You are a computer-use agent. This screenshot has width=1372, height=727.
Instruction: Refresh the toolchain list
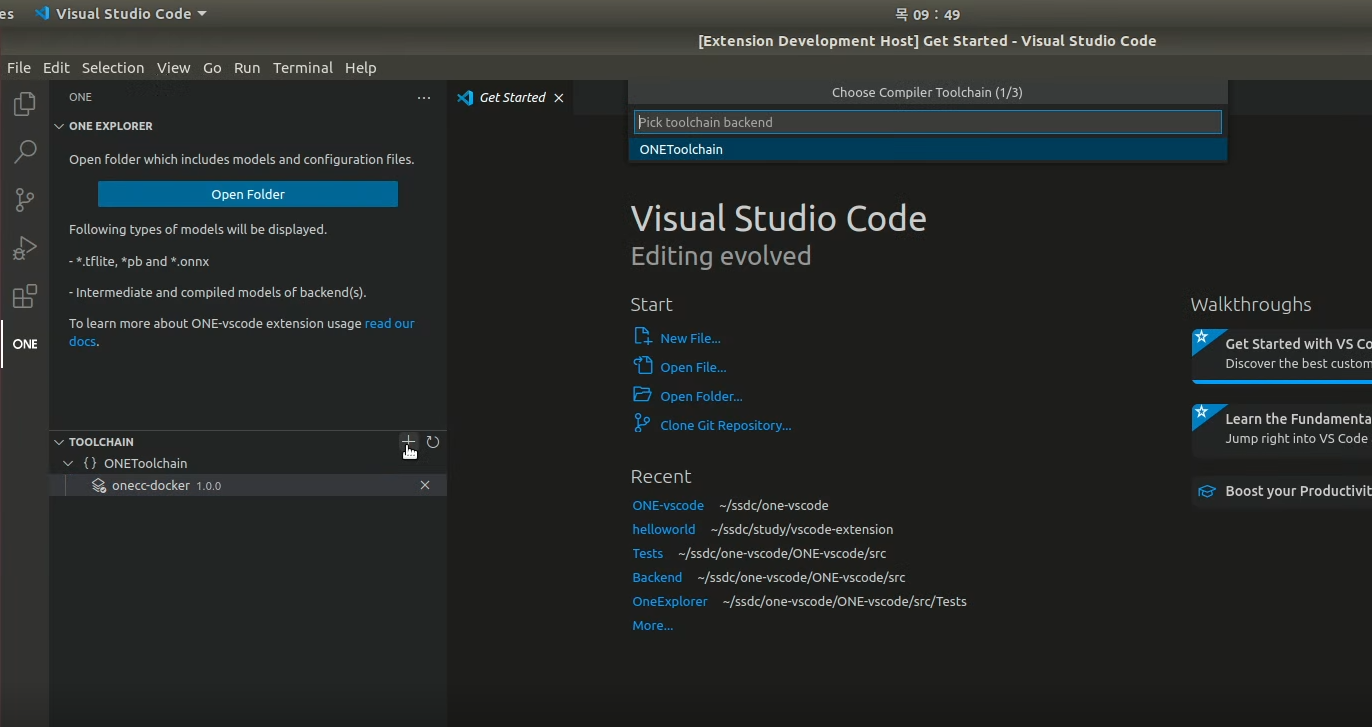click(x=432, y=442)
